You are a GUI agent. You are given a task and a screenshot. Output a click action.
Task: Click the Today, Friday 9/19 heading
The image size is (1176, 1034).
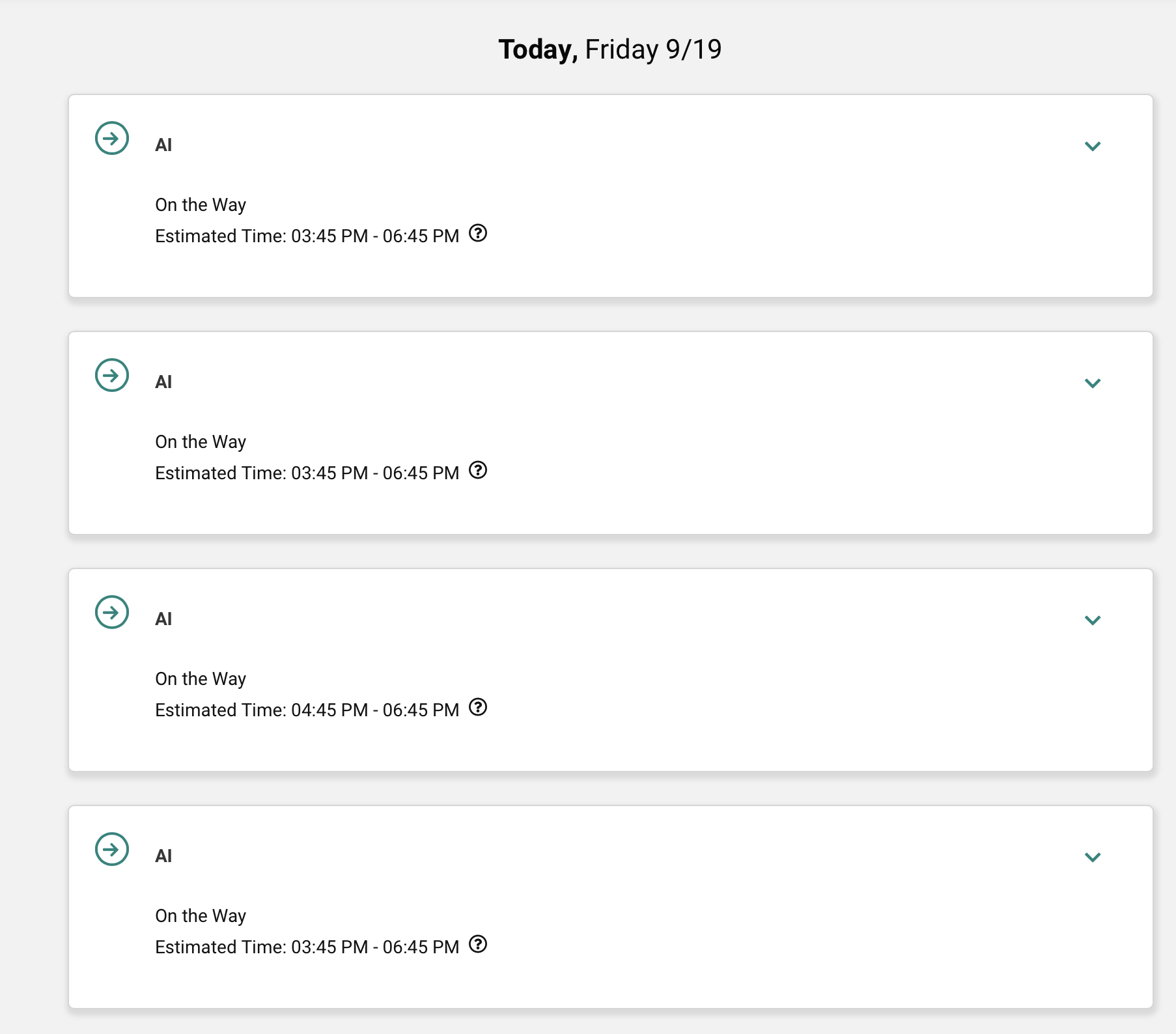[x=609, y=48]
